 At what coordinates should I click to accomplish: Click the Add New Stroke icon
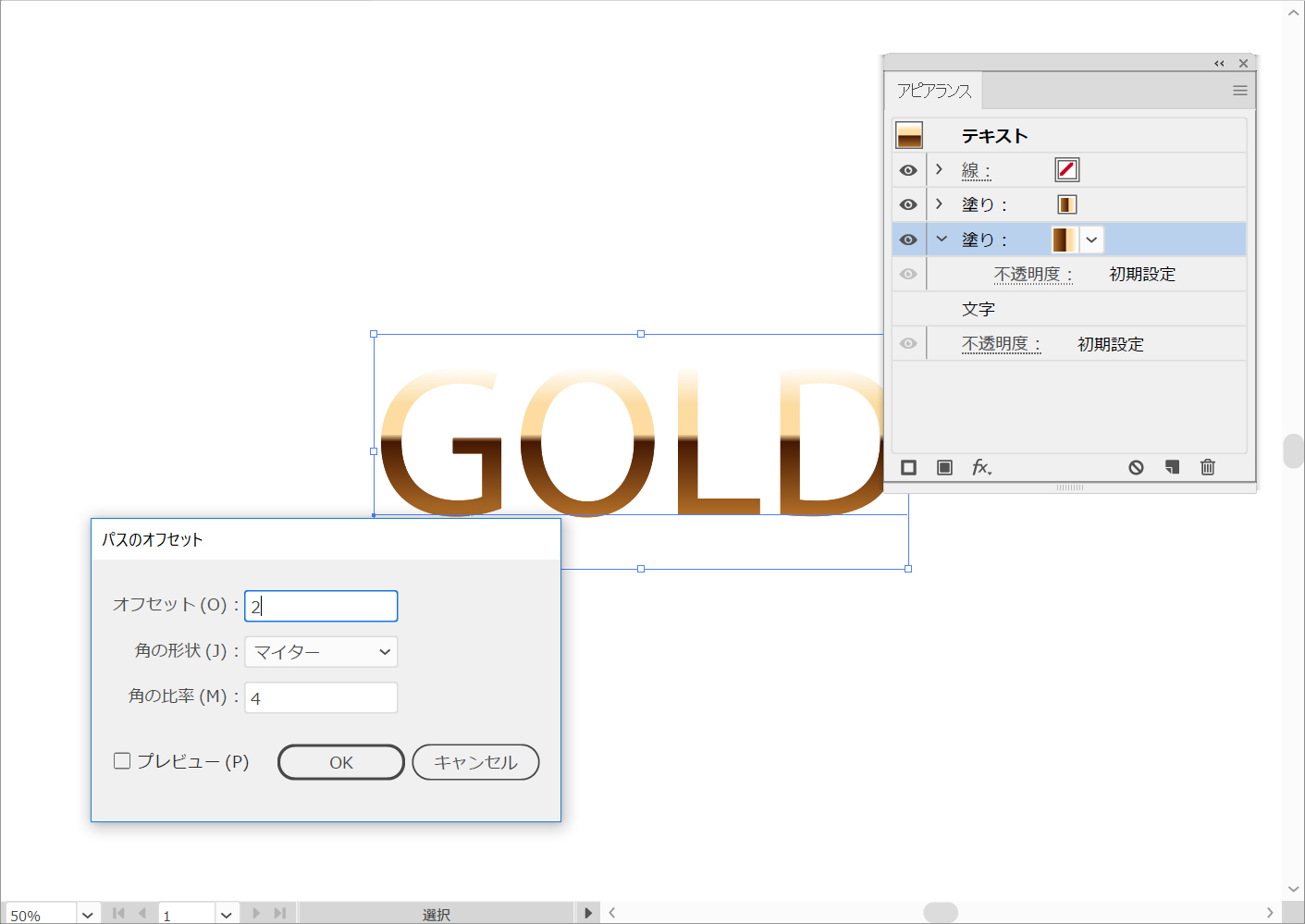[x=908, y=468]
